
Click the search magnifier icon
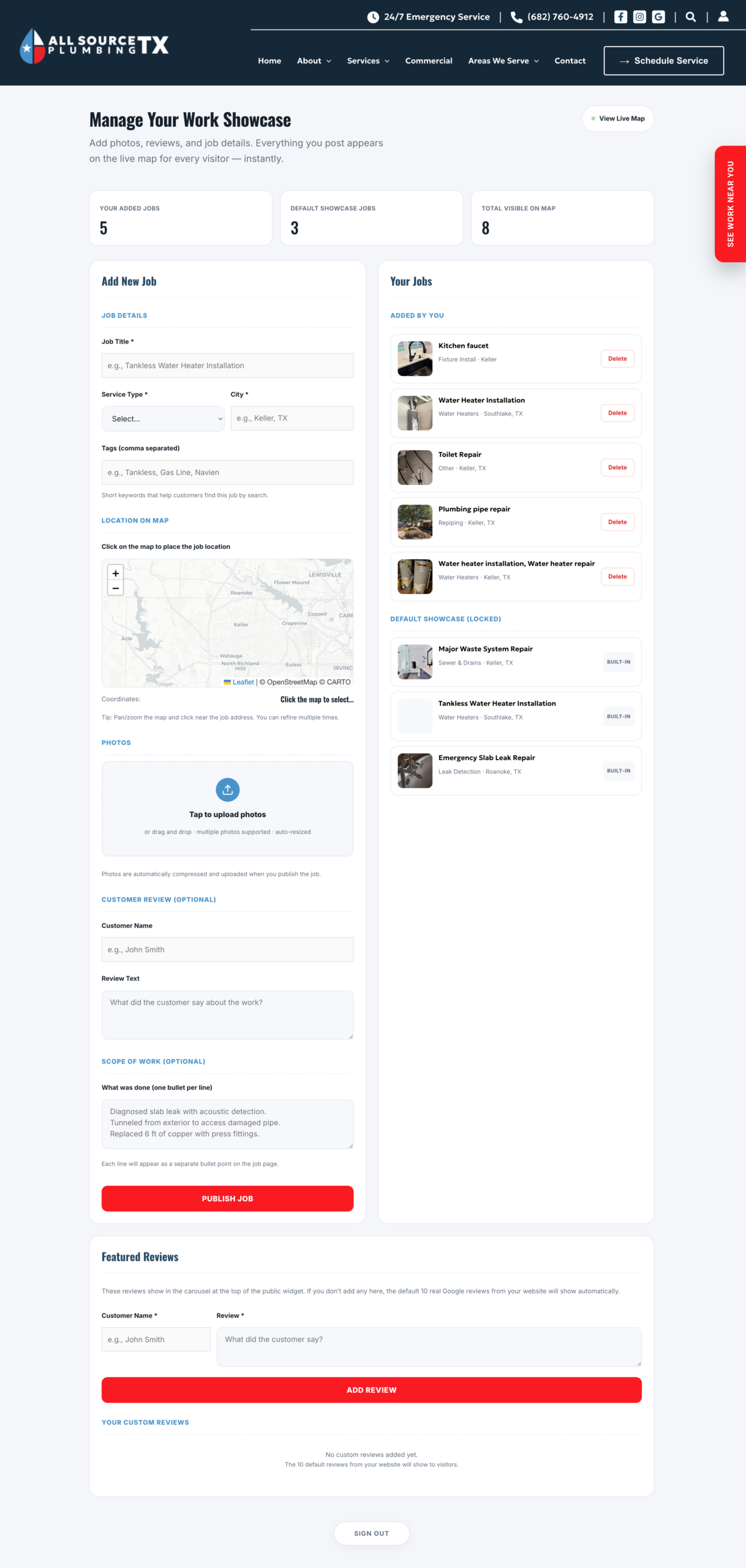[691, 17]
